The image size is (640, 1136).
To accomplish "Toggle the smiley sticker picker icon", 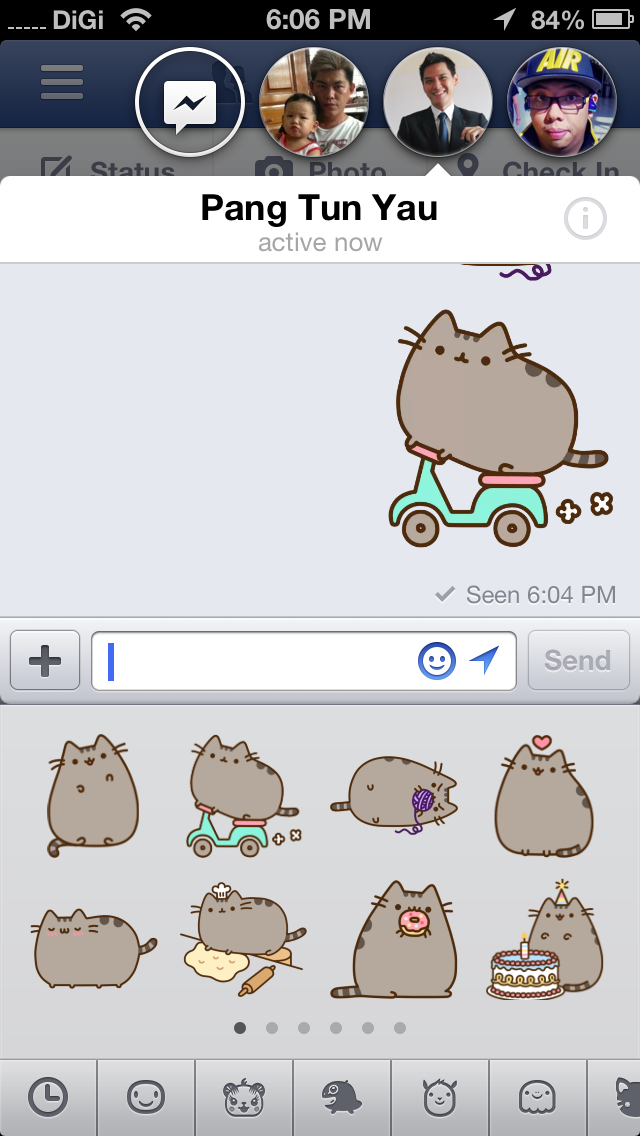I will coord(437,661).
